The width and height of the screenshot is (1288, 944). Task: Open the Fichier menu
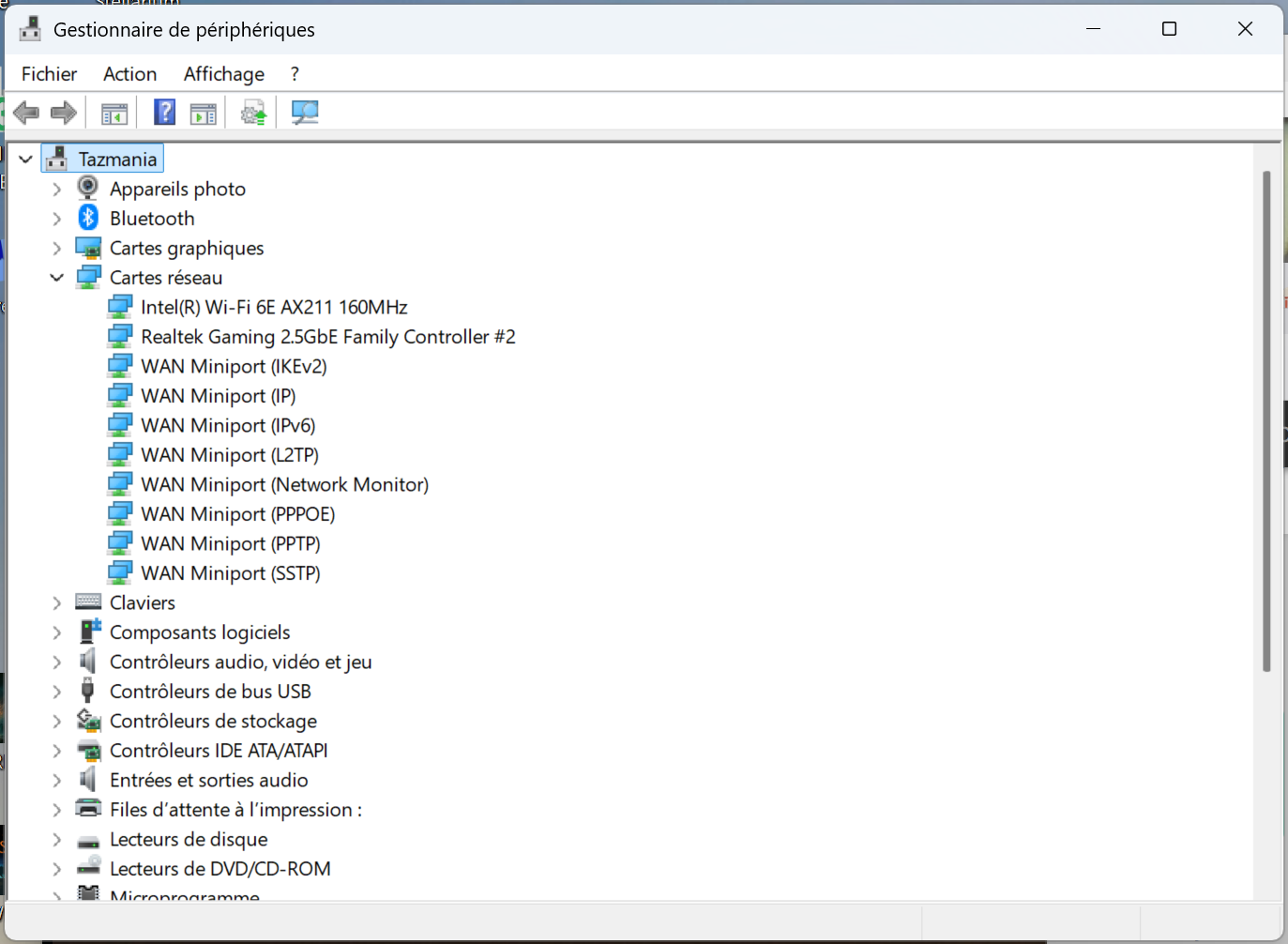pos(50,74)
